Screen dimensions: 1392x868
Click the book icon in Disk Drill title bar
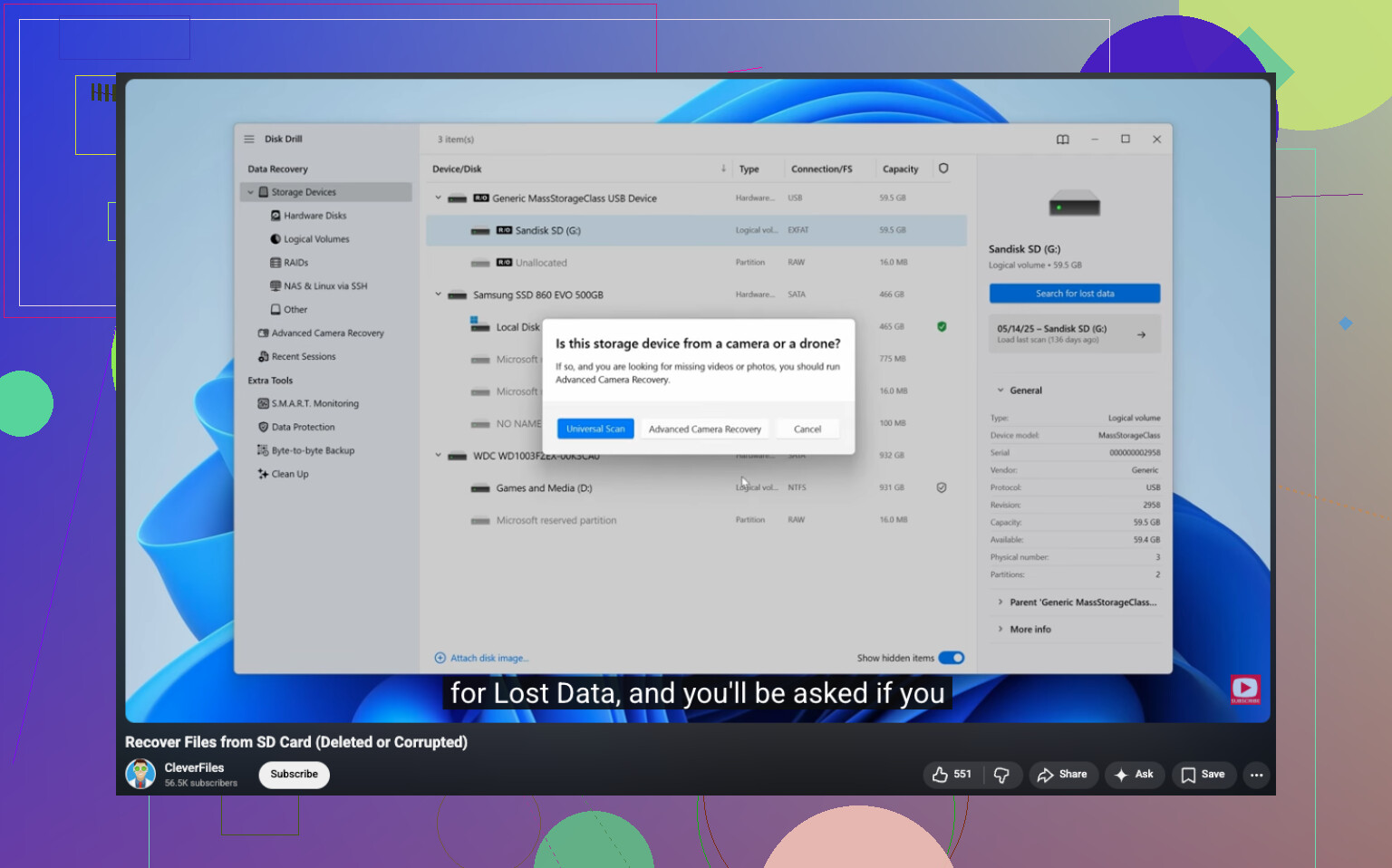[1062, 140]
